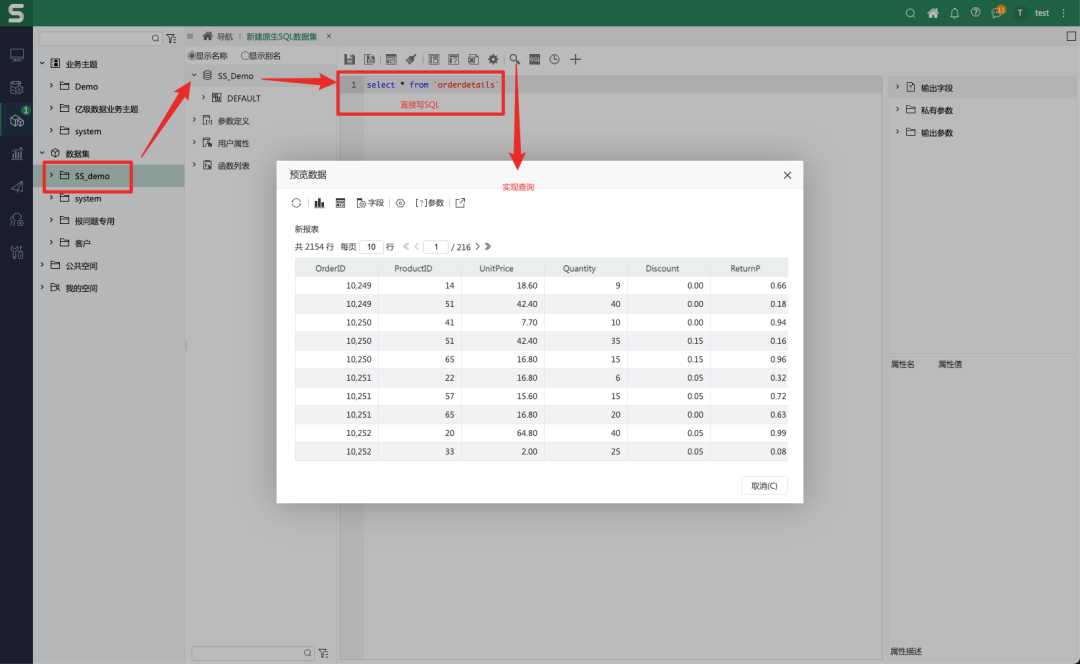The height and width of the screenshot is (664, 1080).
Task: Click the bar chart icon in preview dialog
Action: click(x=319, y=203)
